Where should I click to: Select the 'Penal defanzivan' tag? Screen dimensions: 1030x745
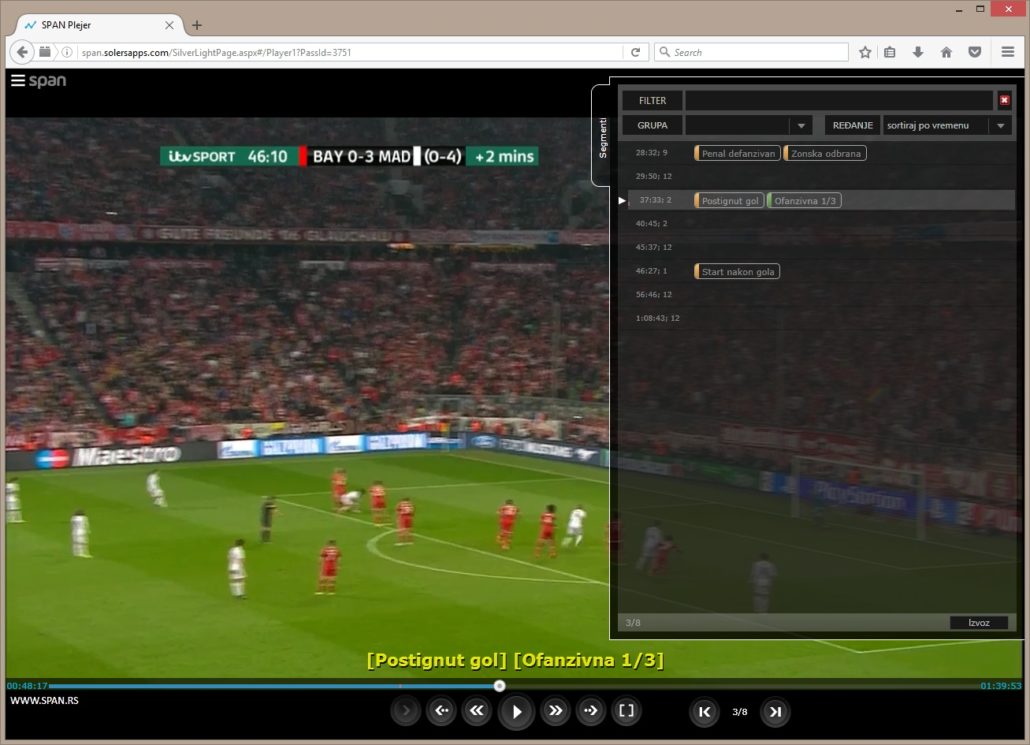[x=738, y=153]
